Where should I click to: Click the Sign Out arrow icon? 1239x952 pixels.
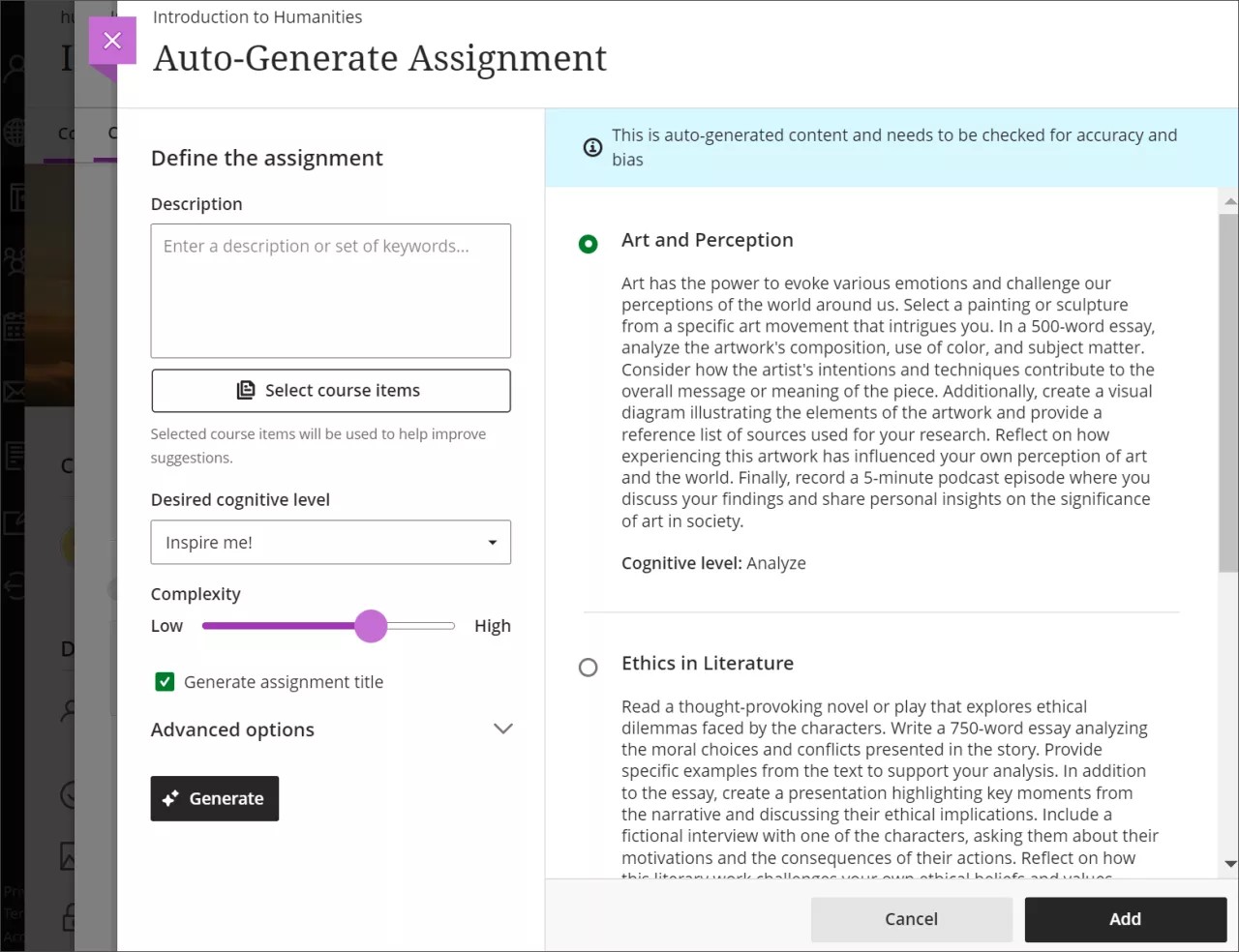[x=15, y=585]
